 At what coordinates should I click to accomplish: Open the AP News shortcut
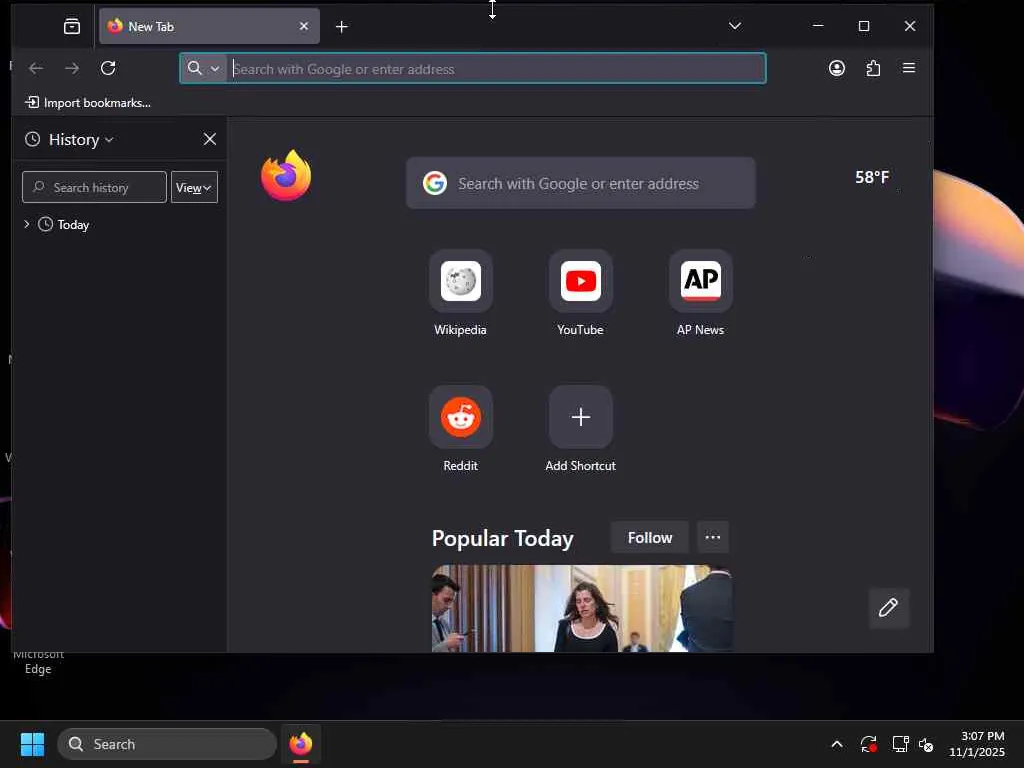[x=700, y=293]
